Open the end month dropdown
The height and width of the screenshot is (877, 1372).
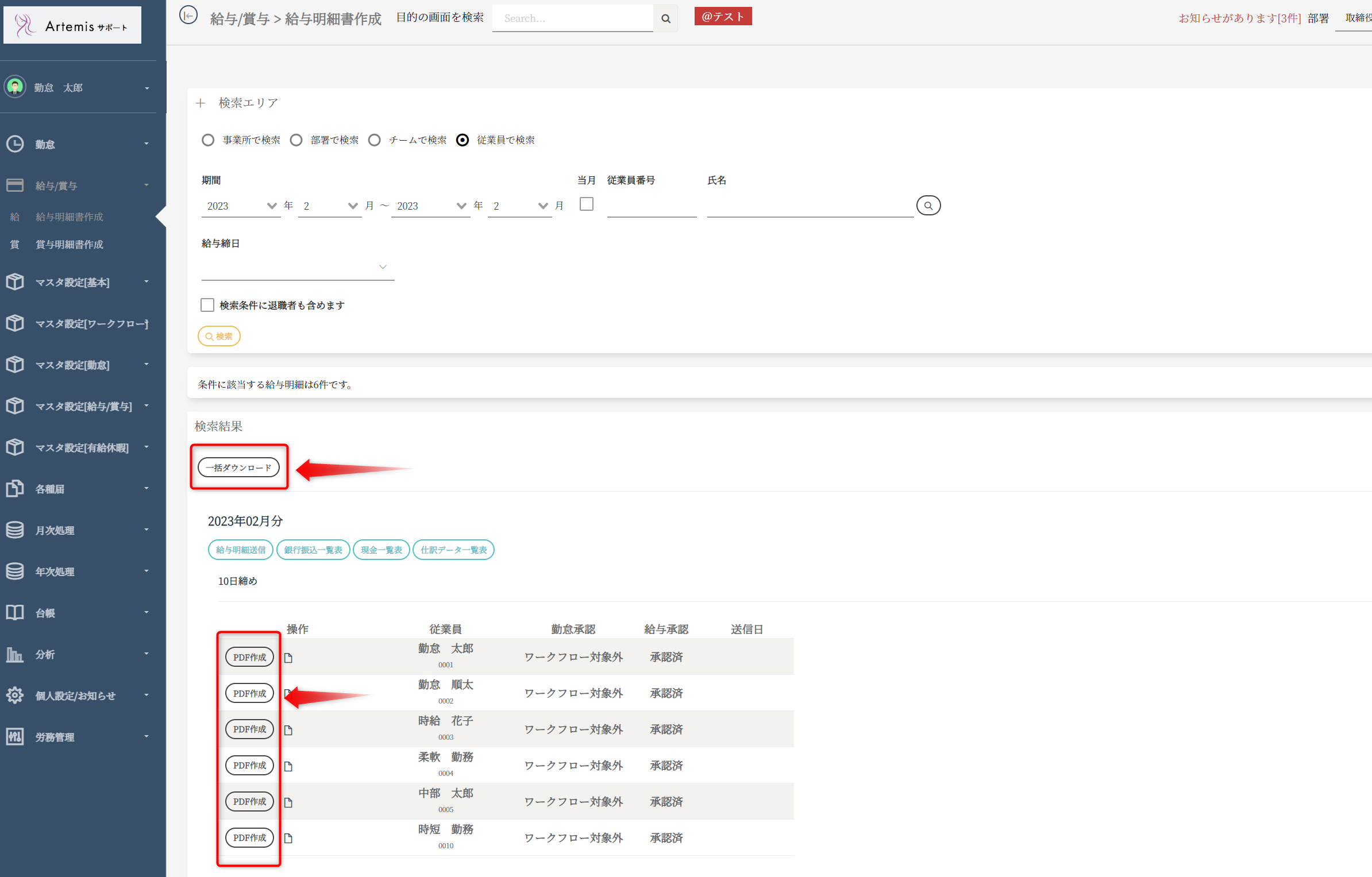519,206
